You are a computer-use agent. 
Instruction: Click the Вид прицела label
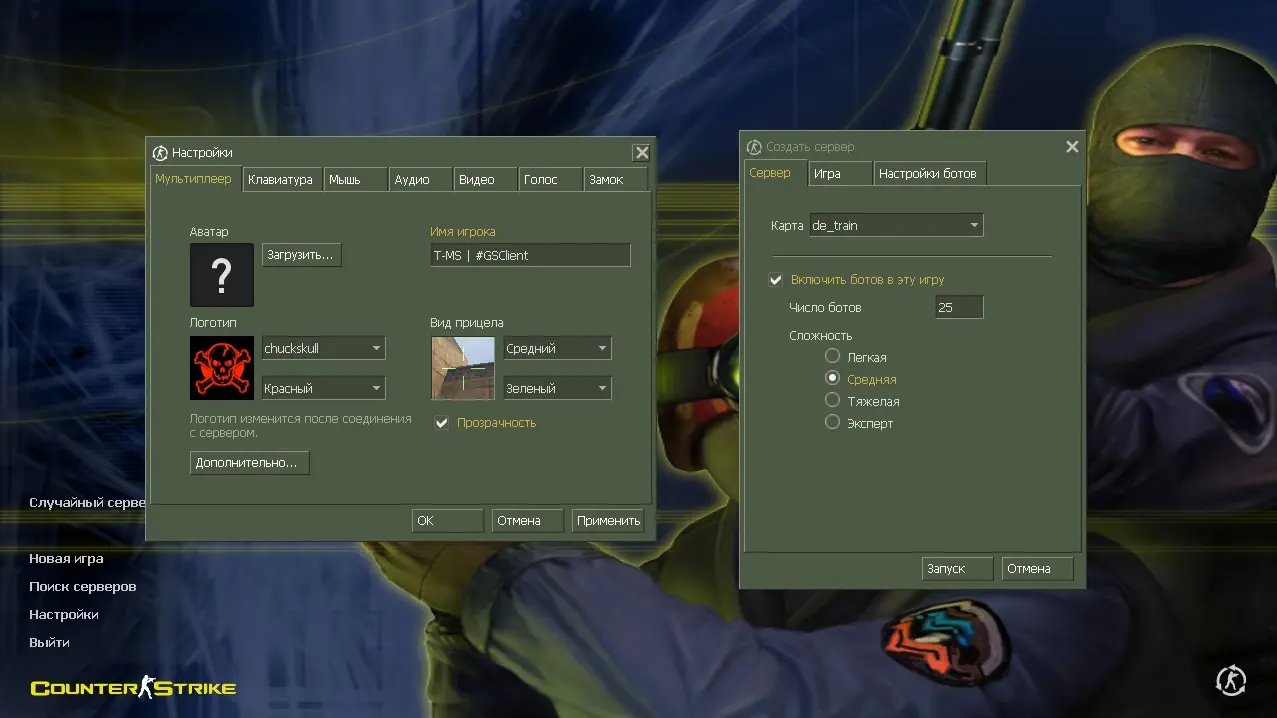click(x=467, y=323)
